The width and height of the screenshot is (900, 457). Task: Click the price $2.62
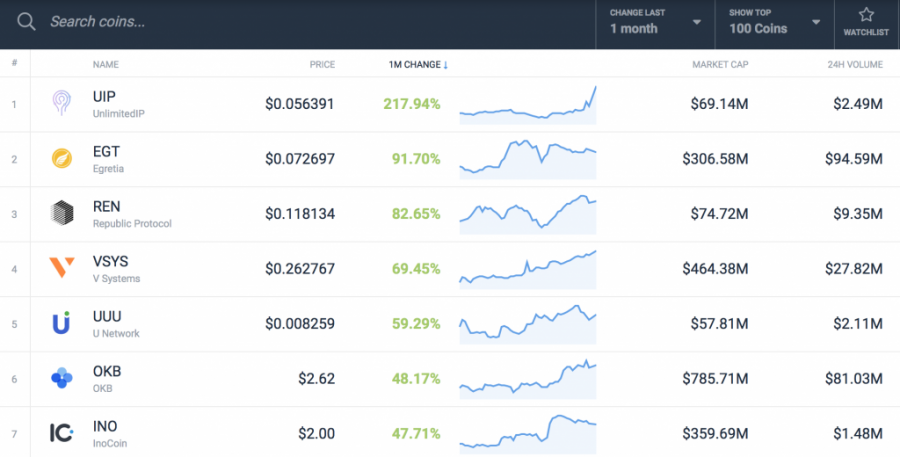[x=316, y=378]
